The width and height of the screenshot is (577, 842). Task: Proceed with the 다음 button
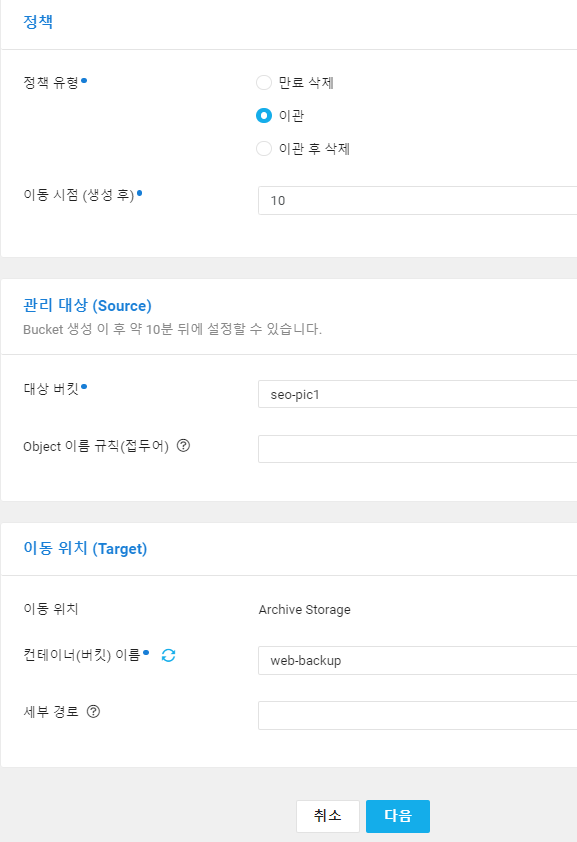(x=398, y=816)
